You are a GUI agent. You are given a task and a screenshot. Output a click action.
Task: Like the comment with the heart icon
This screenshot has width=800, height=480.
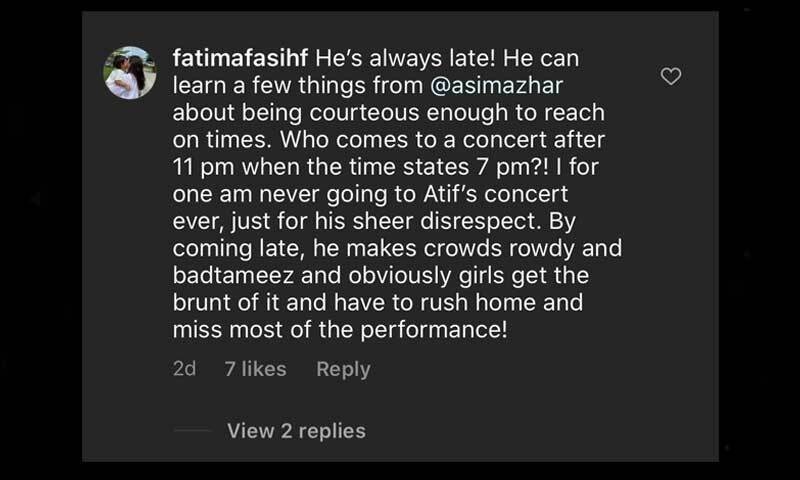tap(672, 76)
